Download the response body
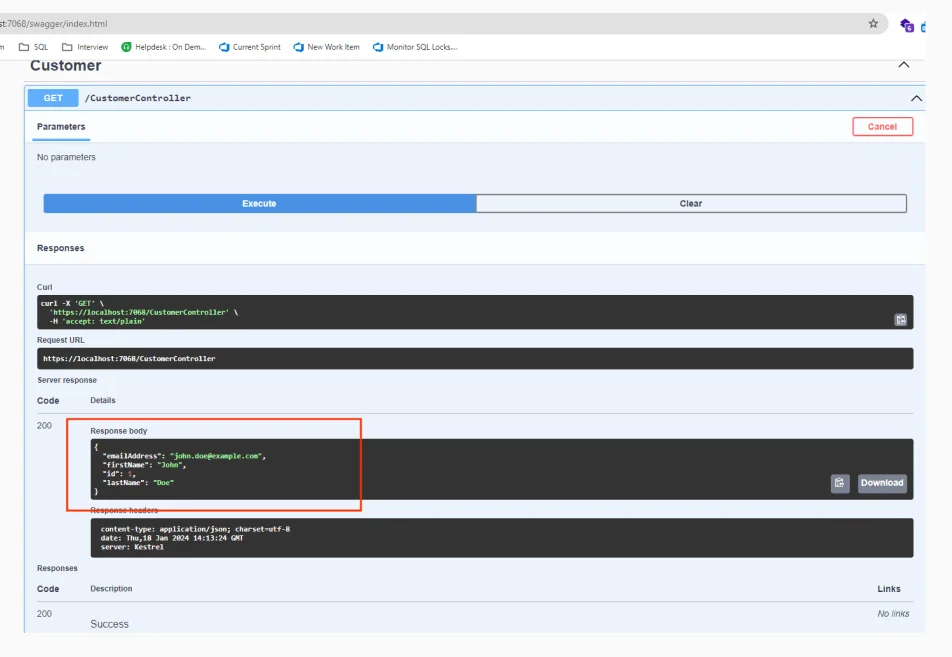 (881, 483)
